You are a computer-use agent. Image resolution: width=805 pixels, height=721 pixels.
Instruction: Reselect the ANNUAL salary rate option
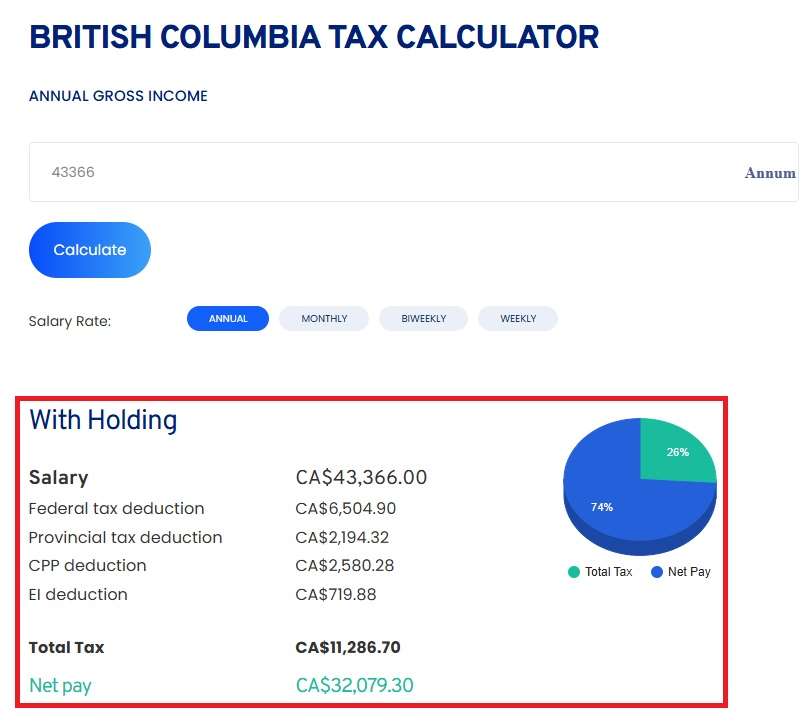tap(228, 318)
